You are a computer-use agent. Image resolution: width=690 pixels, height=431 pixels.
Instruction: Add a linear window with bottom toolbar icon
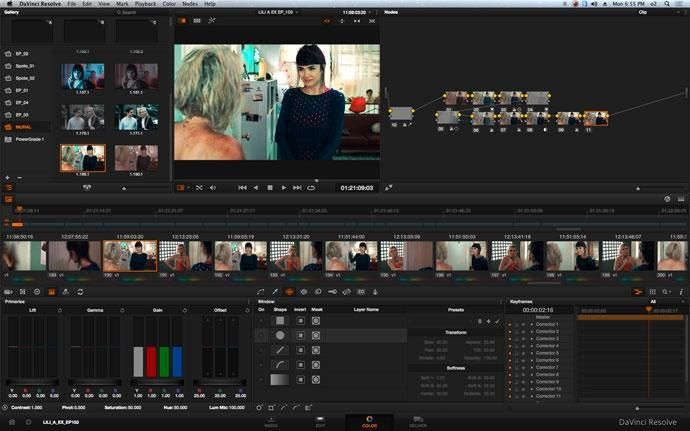coord(272,408)
